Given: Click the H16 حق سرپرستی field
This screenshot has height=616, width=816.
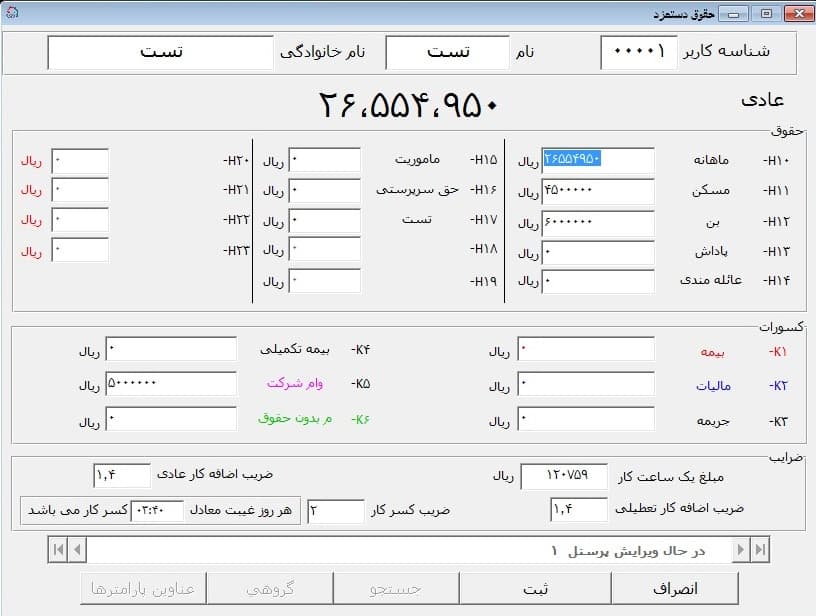Looking at the screenshot, I should [x=325, y=190].
